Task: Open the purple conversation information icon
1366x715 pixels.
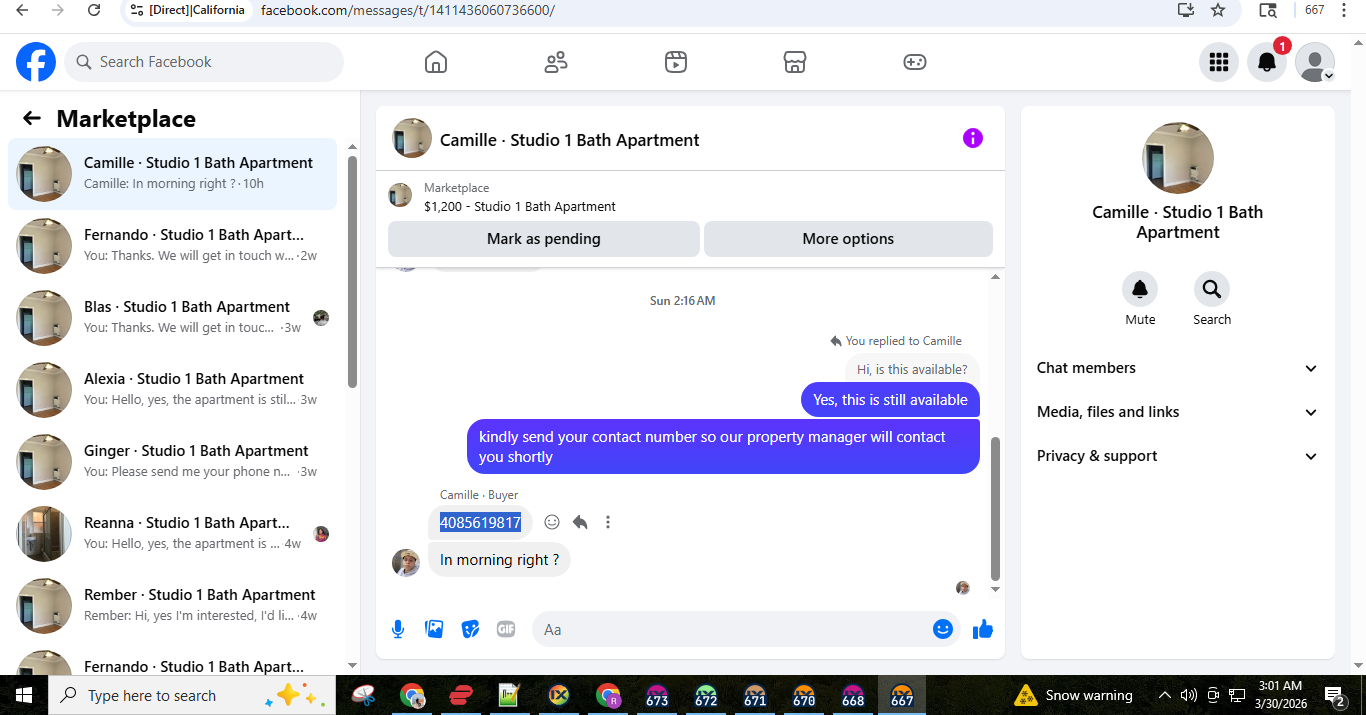Action: (973, 139)
